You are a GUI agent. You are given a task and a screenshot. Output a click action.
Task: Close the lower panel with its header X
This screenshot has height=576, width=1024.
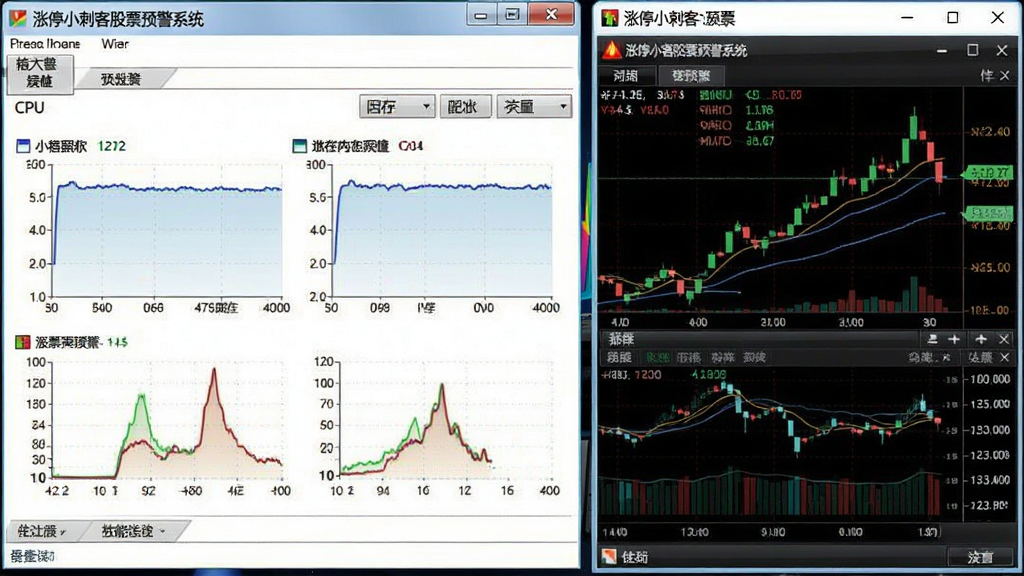[1004, 339]
